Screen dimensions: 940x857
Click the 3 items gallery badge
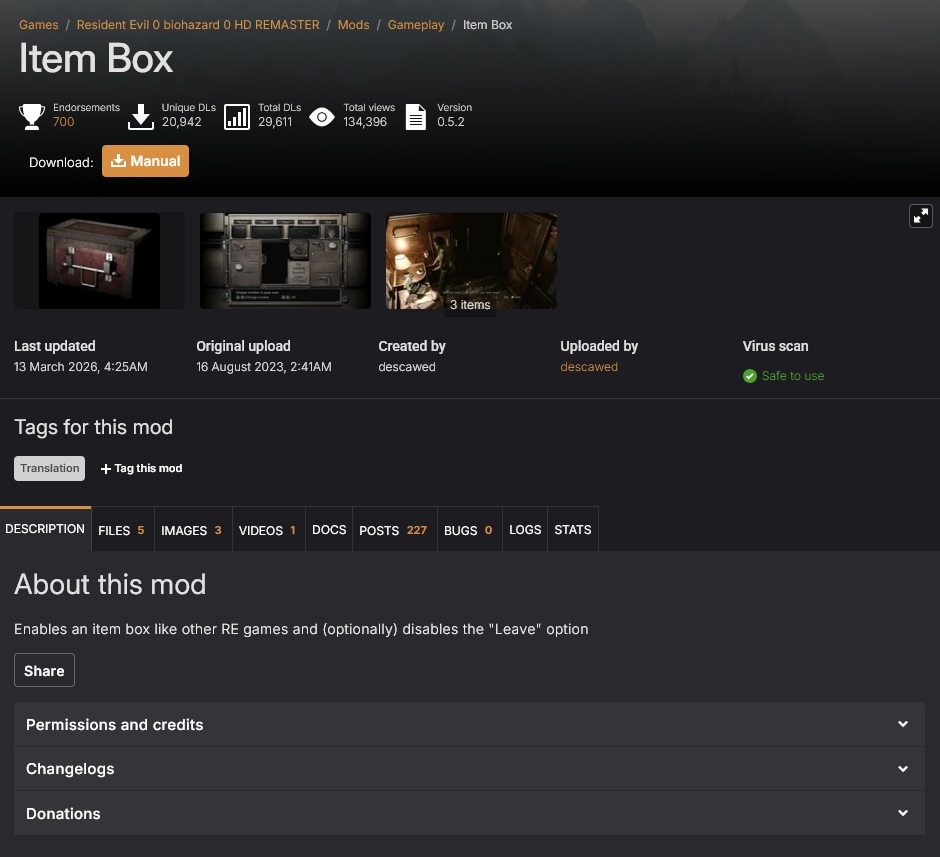pos(470,305)
